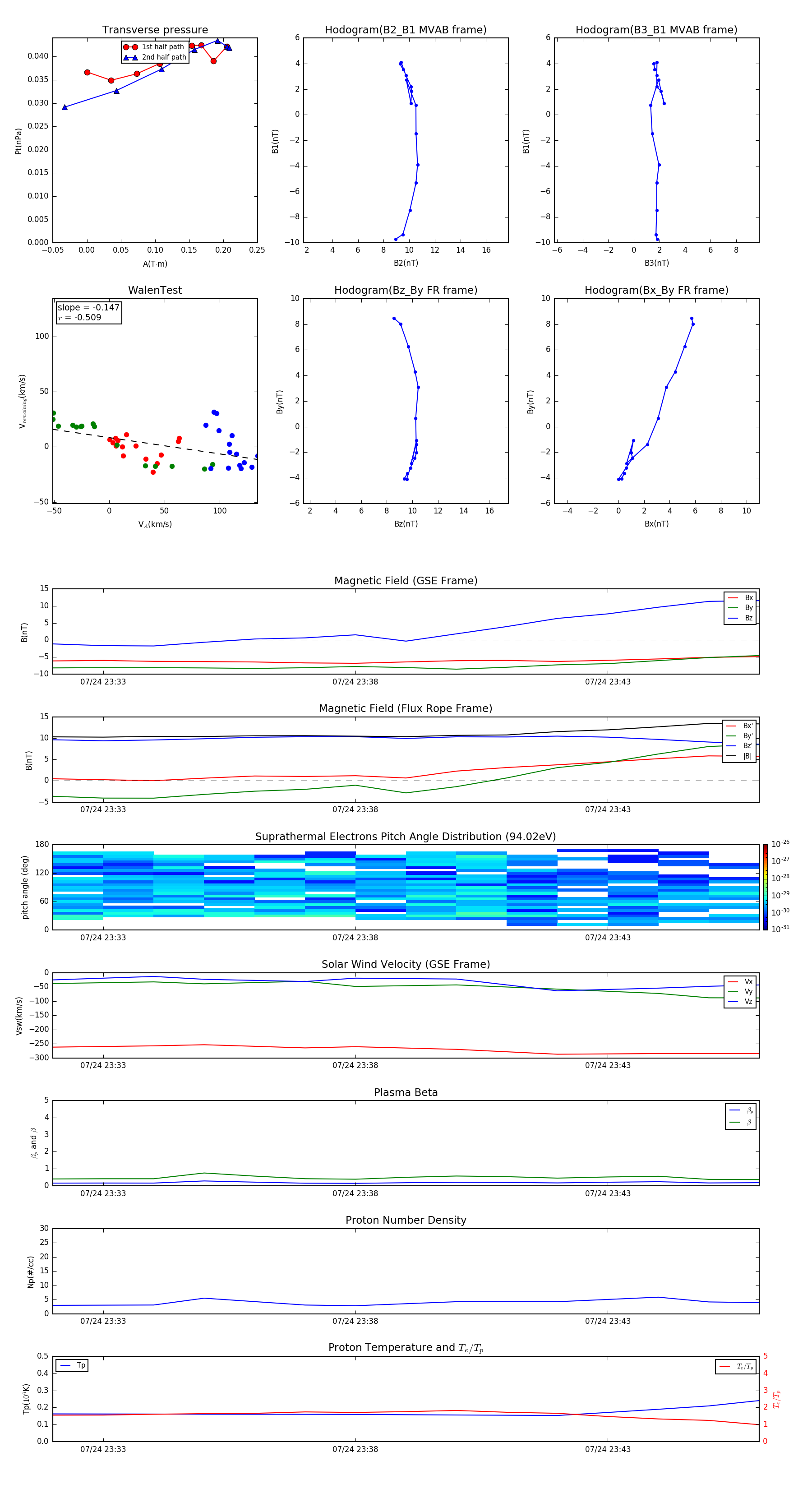The height and width of the screenshot is (1489, 812).
Task: Click the 'Magnetic Field (GSE Frame)' title
Action: pyautogui.click(x=406, y=581)
